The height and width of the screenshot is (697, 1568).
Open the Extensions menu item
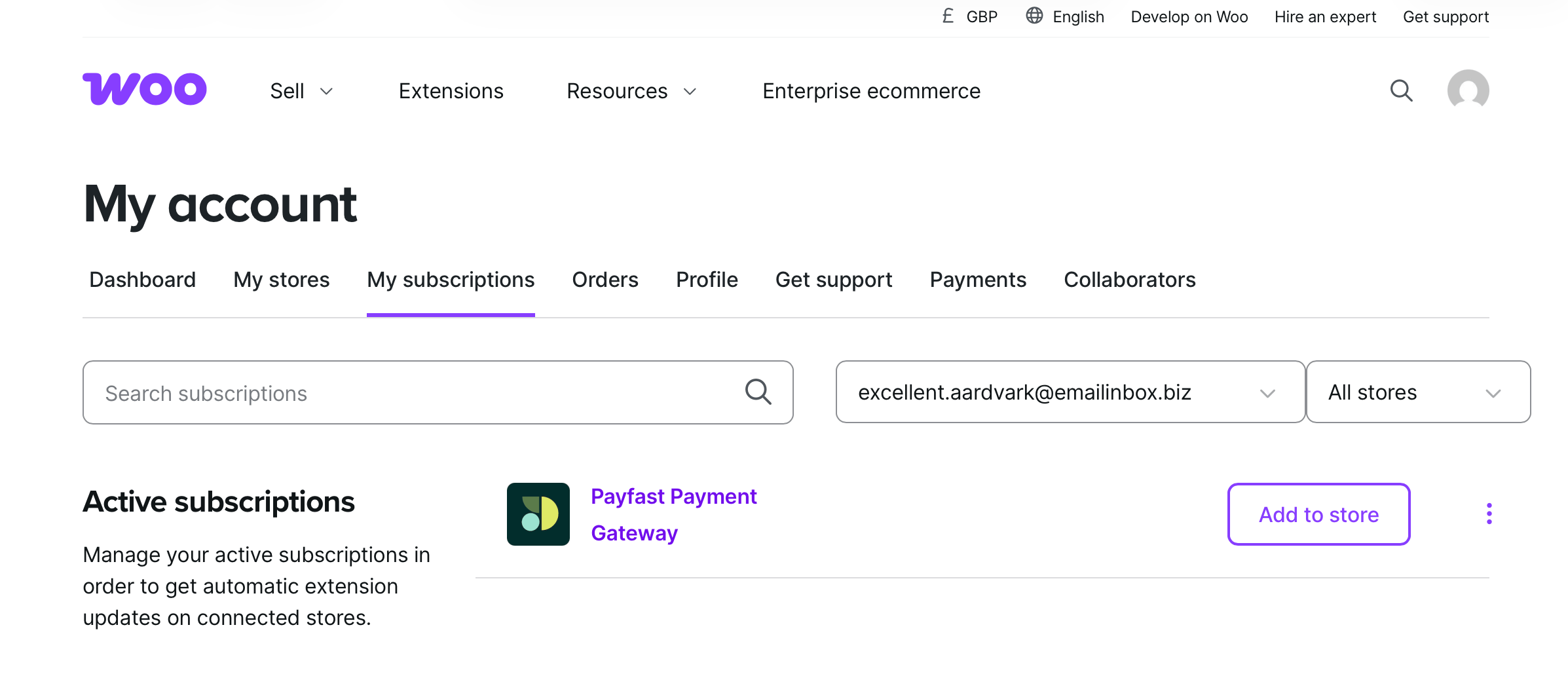(451, 91)
